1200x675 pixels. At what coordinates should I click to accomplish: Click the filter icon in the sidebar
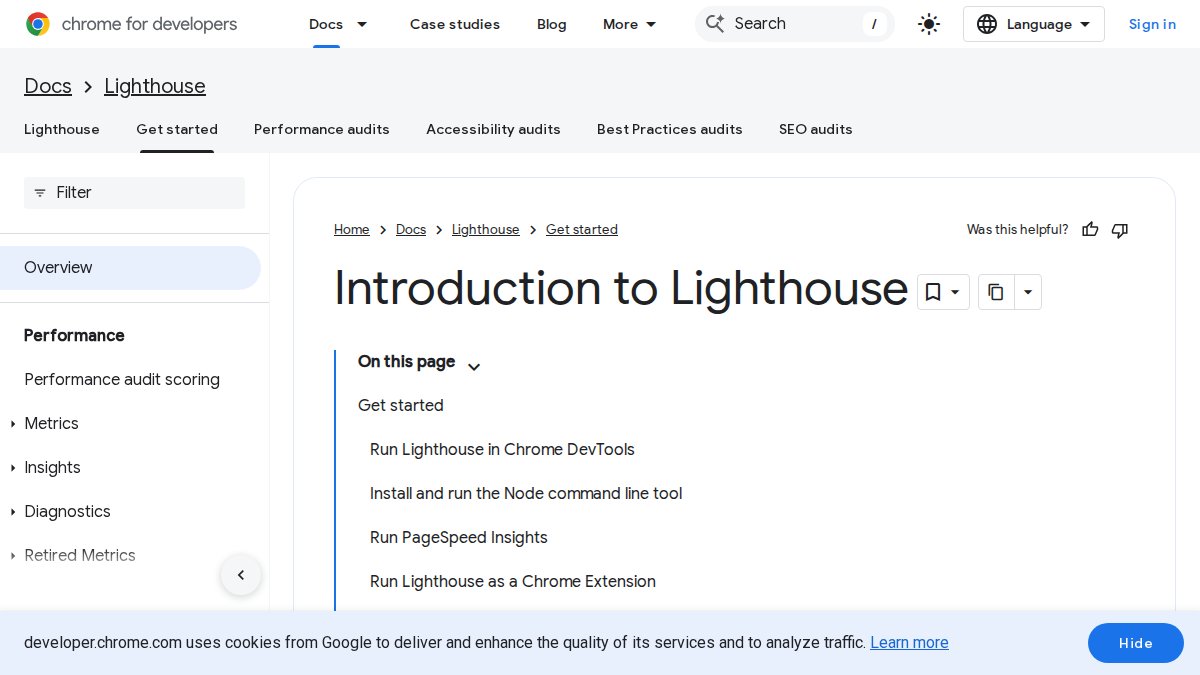40,193
